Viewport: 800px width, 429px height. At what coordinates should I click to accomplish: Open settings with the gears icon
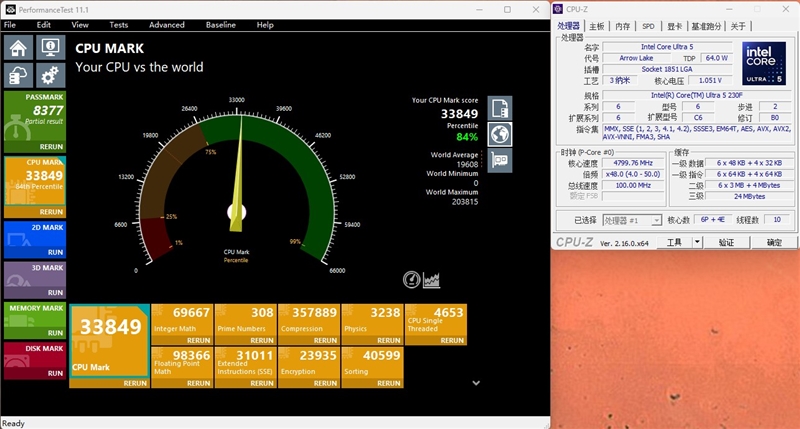click(x=49, y=75)
